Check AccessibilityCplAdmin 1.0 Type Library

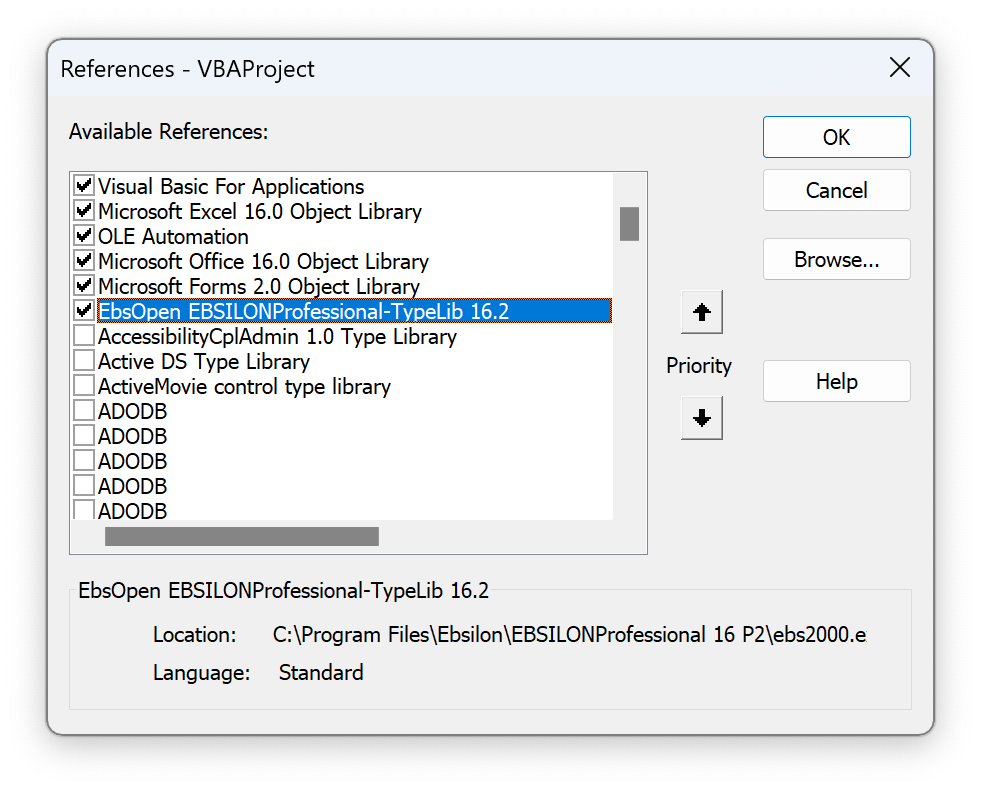(83, 336)
